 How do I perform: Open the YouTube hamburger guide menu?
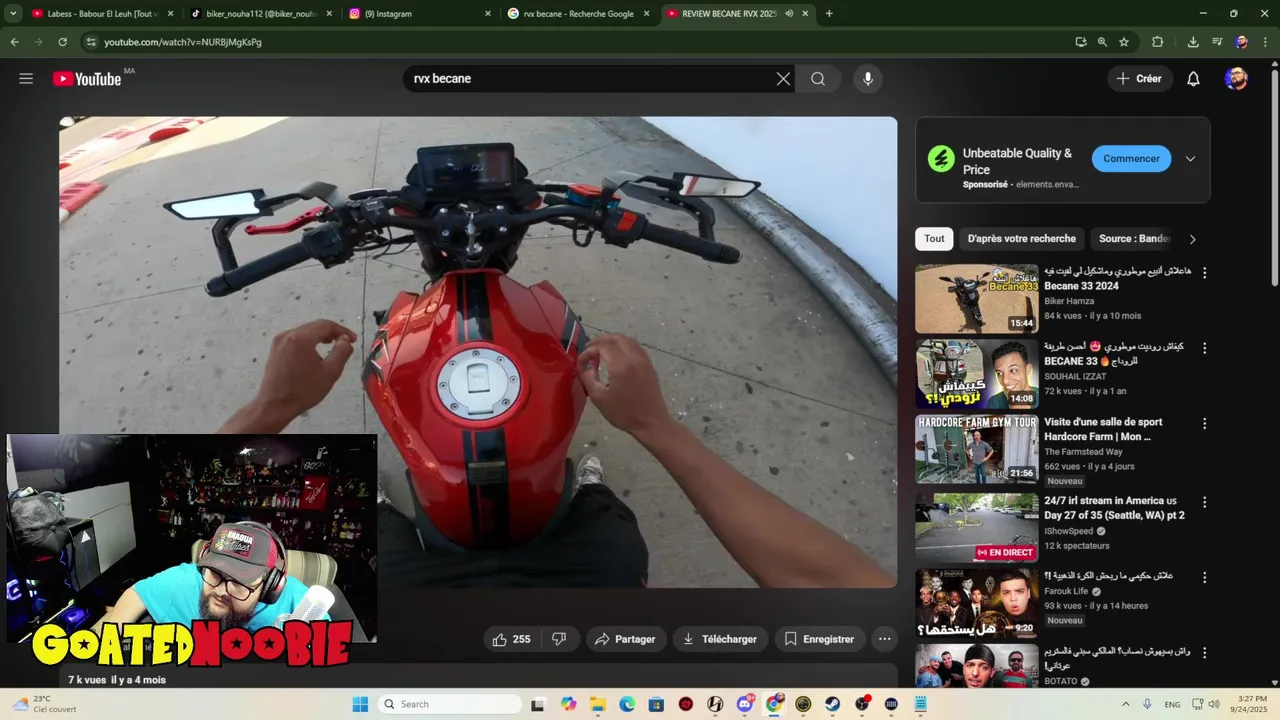[26, 78]
